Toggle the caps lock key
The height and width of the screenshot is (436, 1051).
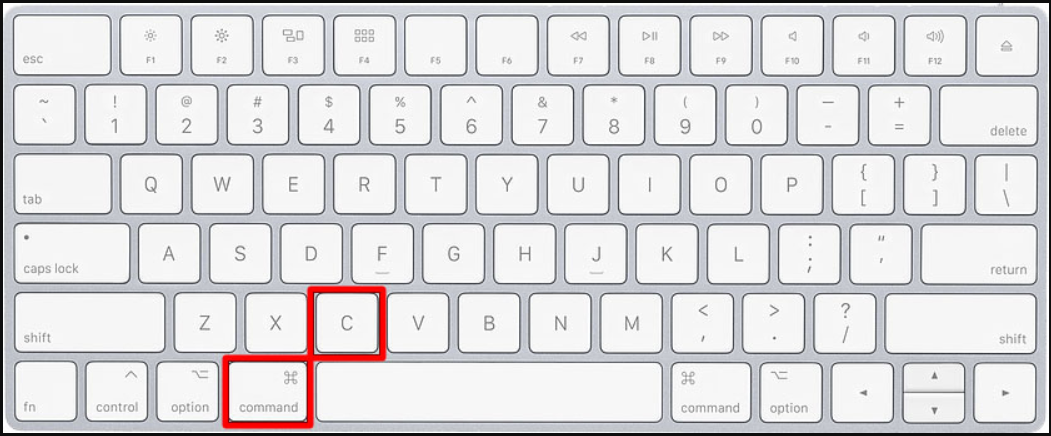click(72, 254)
